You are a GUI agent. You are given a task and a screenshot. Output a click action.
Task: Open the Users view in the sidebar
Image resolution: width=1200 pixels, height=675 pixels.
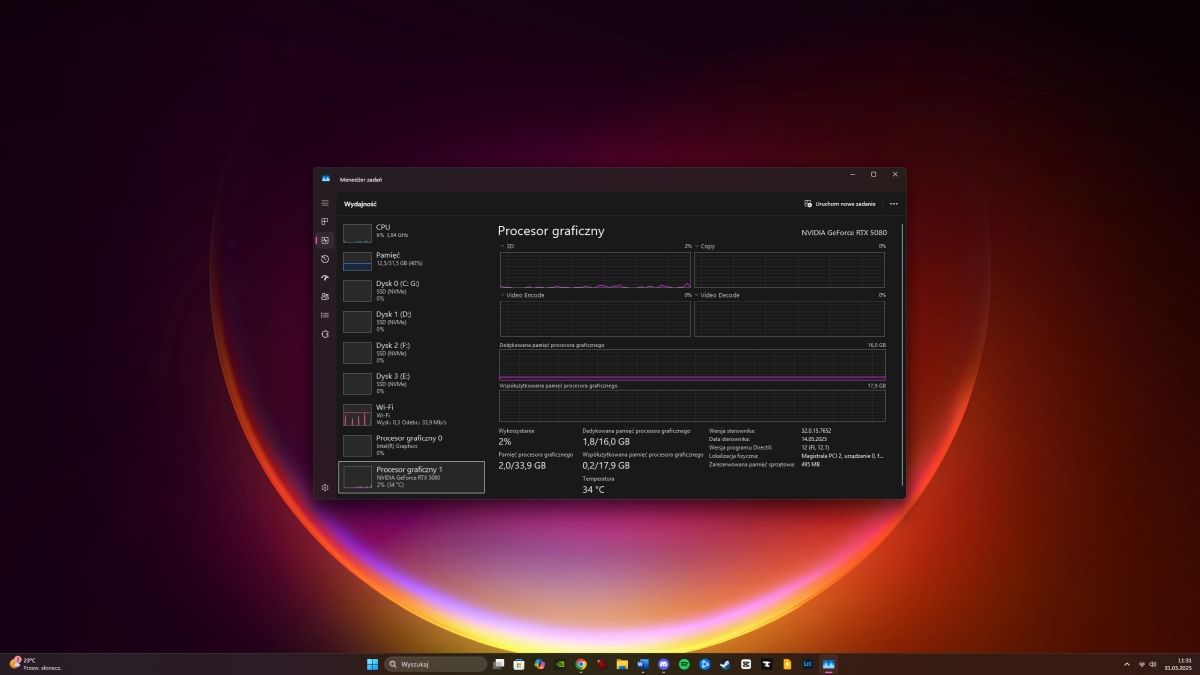(324, 296)
